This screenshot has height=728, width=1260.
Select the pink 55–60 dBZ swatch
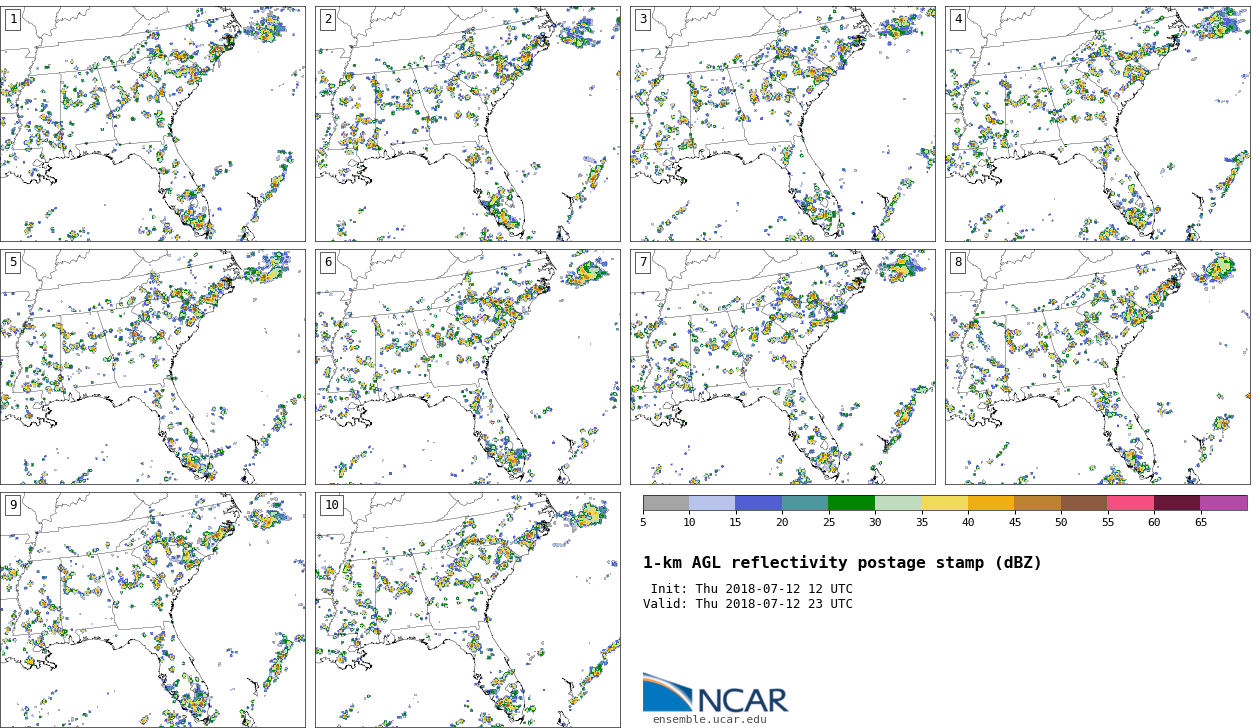click(1130, 503)
